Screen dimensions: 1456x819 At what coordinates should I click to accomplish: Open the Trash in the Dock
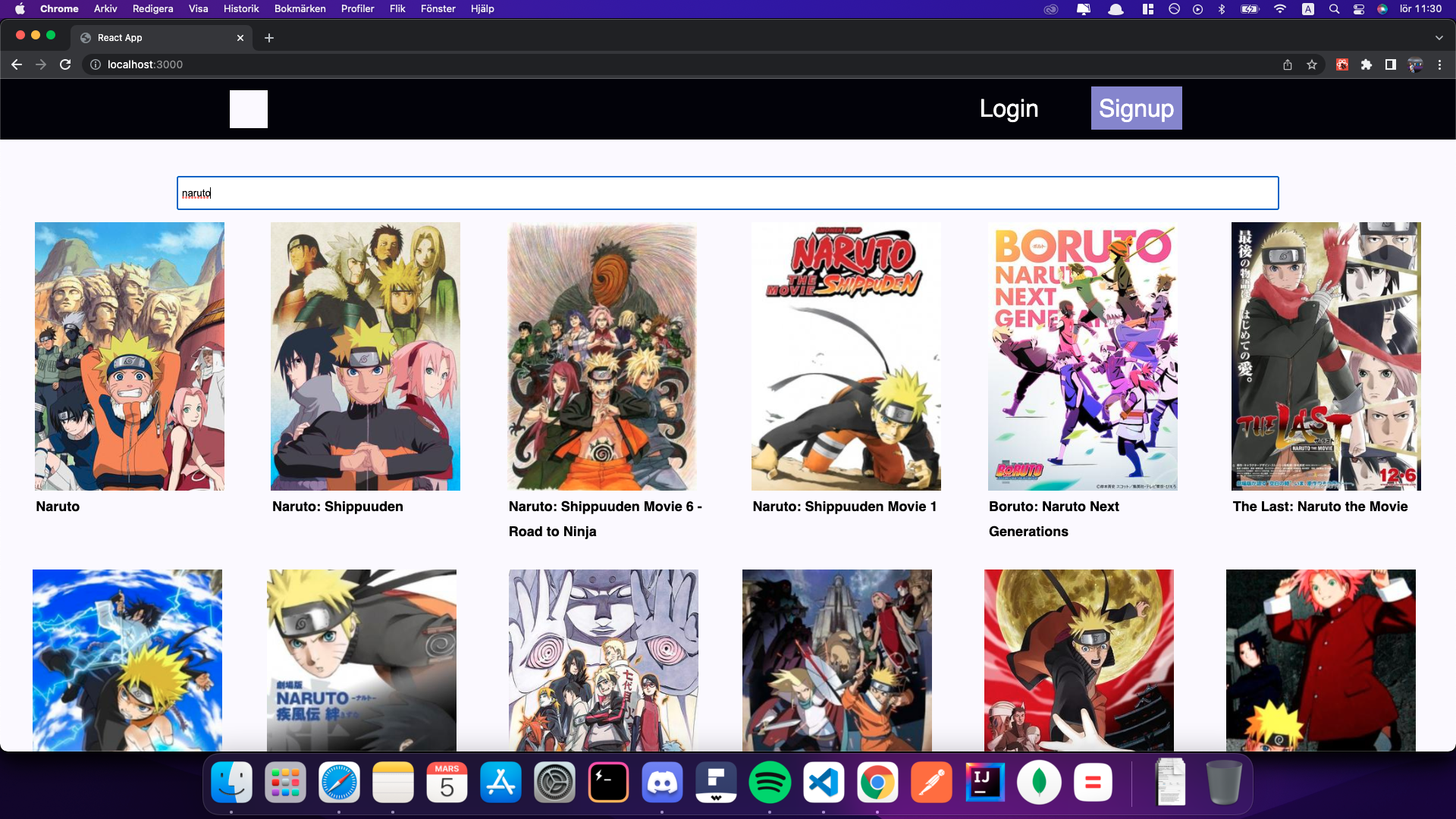pos(1224,783)
